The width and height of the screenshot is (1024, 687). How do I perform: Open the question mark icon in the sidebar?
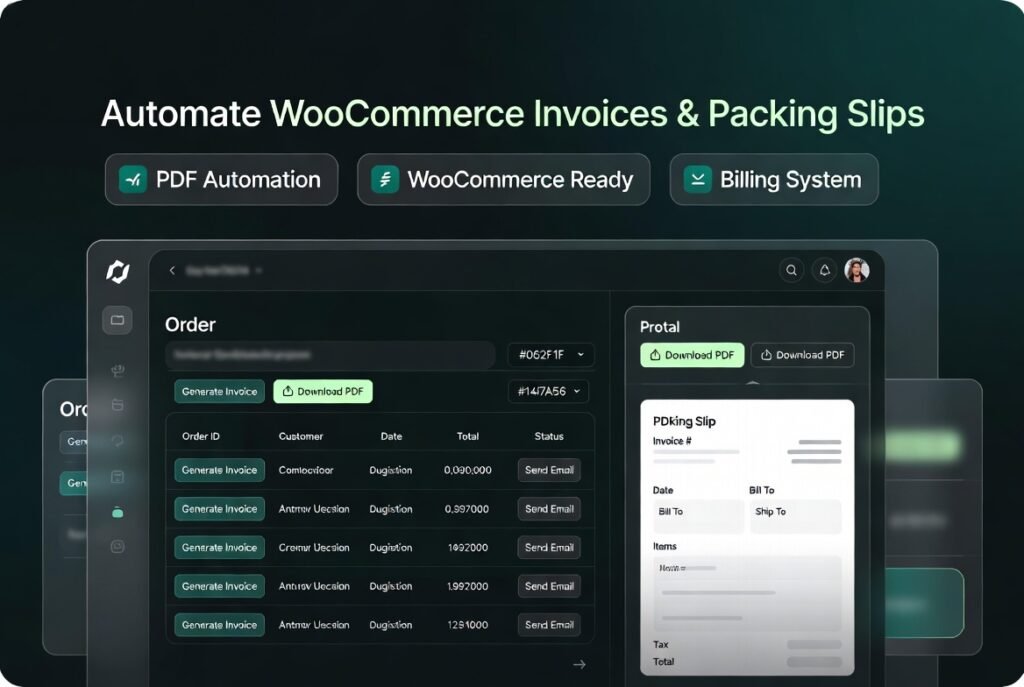point(118,441)
